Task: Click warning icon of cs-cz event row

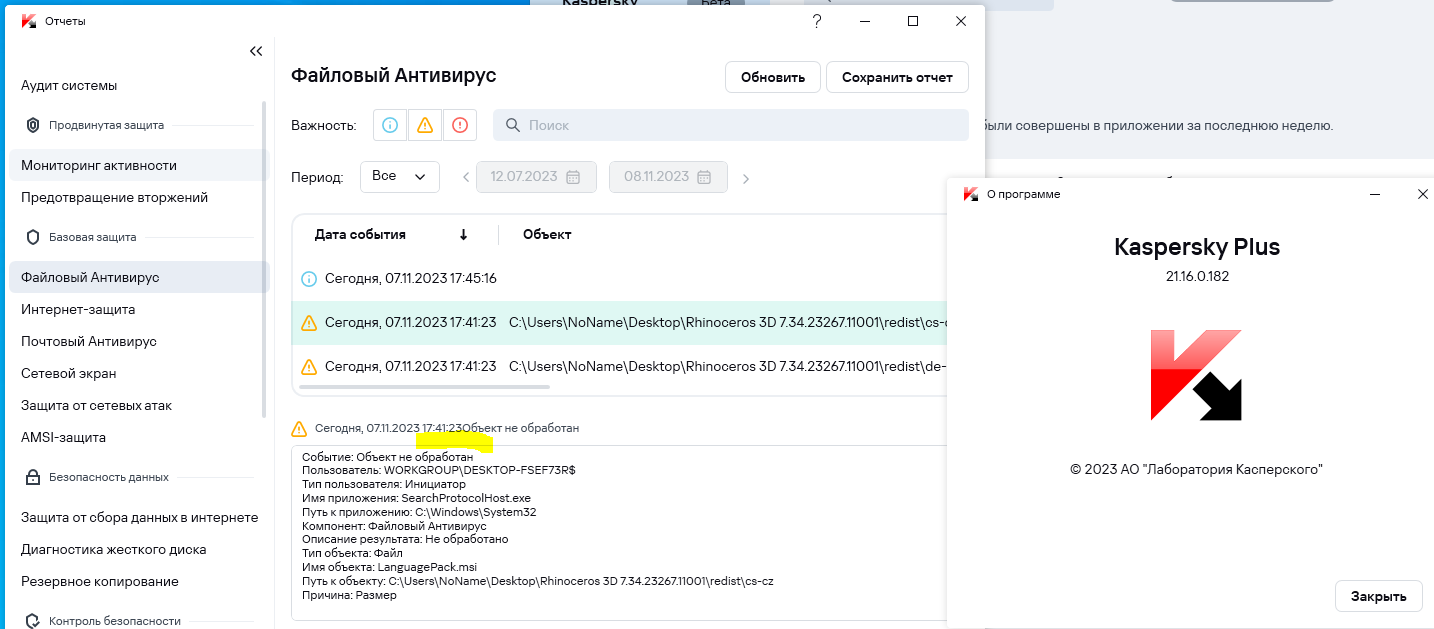Action: pyautogui.click(x=309, y=323)
